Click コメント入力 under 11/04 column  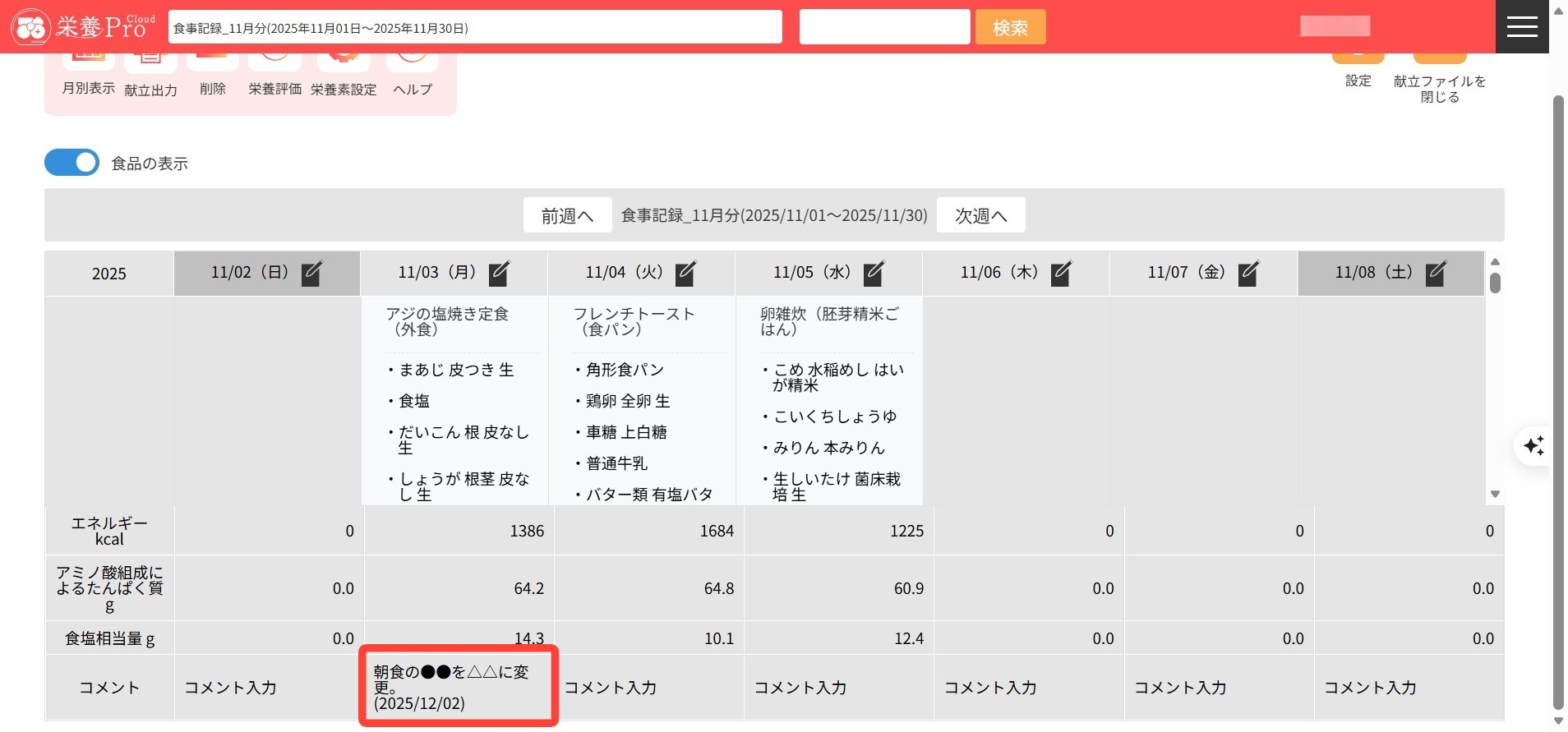coord(611,688)
